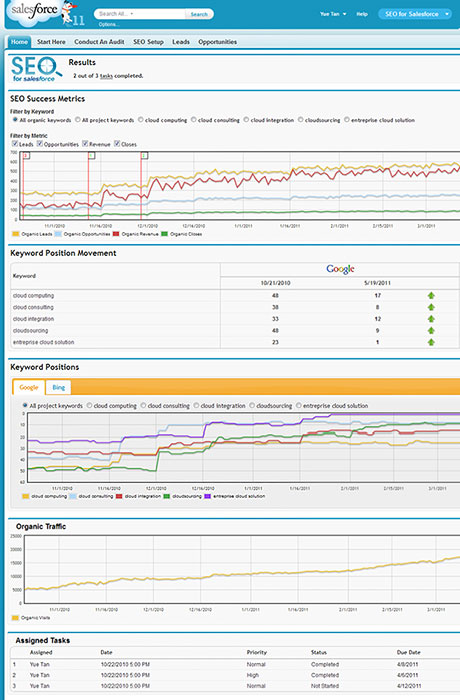Open the Opportunities tab
This screenshot has height=700, width=460.
(x=217, y=42)
